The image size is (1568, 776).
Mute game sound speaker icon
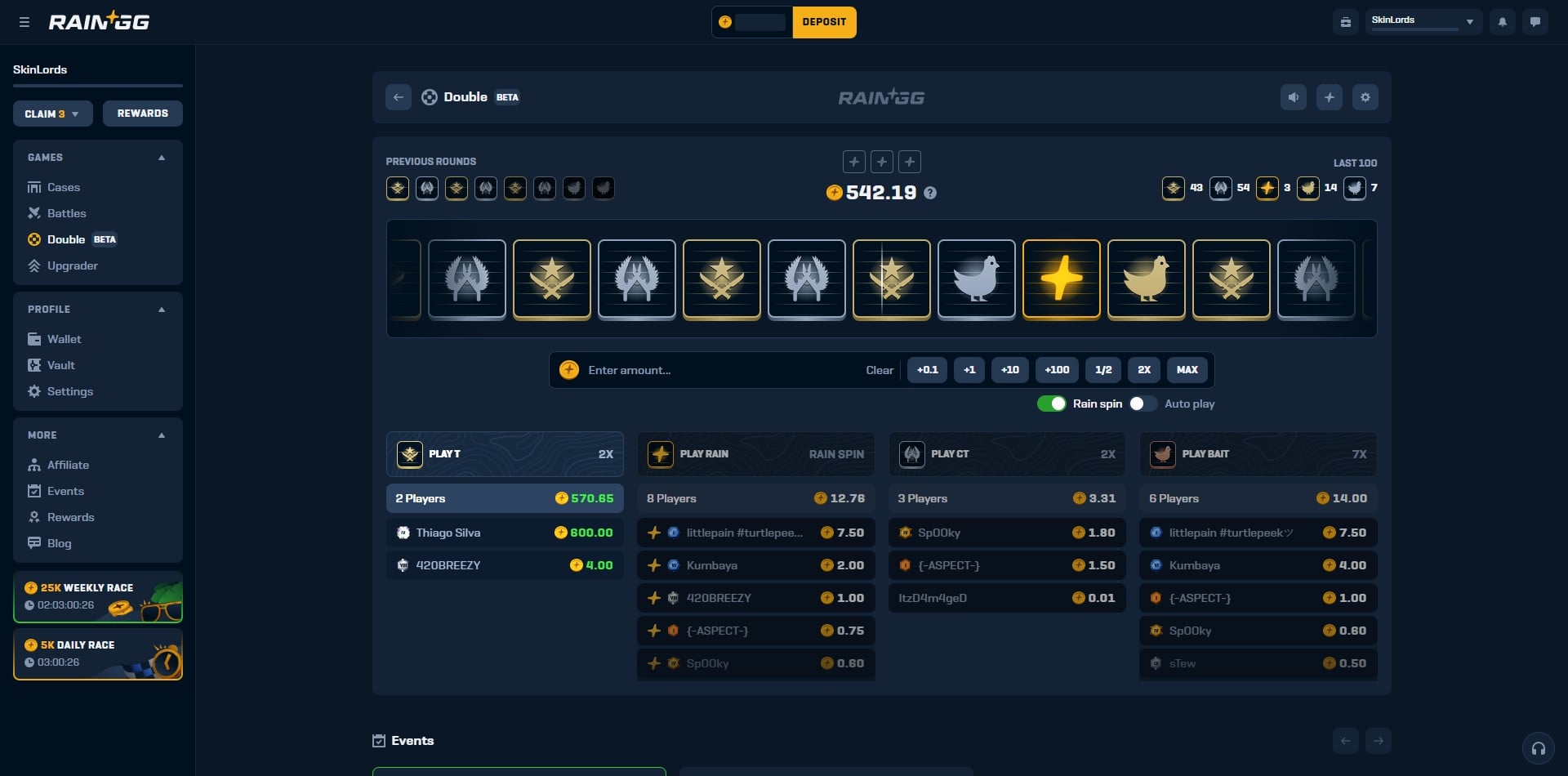click(1293, 97)
